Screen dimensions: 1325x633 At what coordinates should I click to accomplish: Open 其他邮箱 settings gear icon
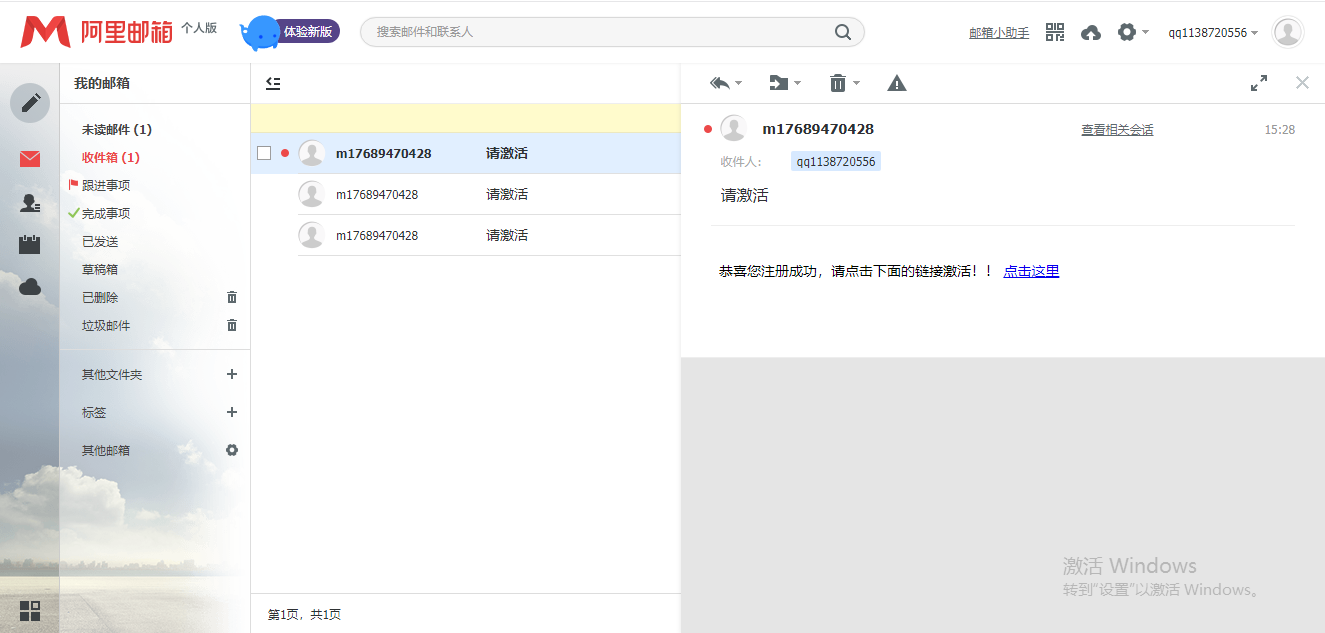click(x=232, y=450)
